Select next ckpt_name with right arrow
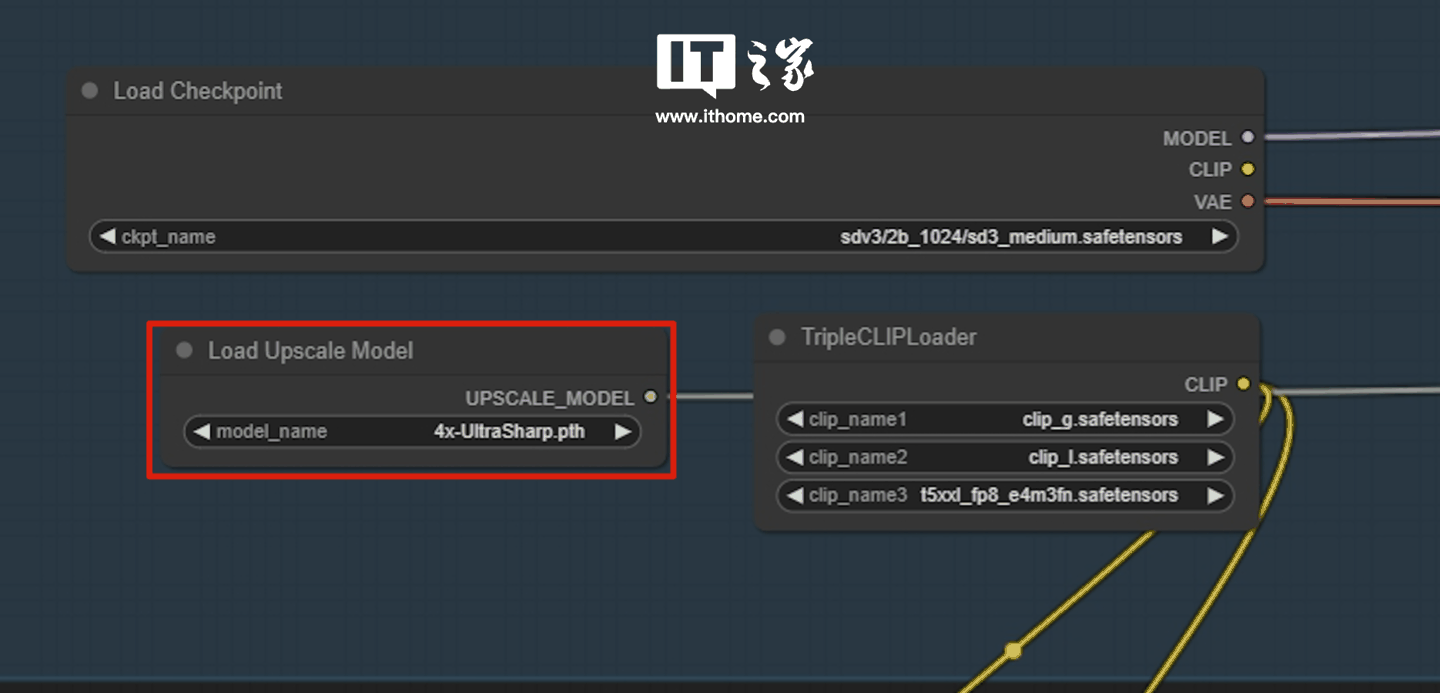Viewport: 1440px width, 693px height. click(1219, 237)
